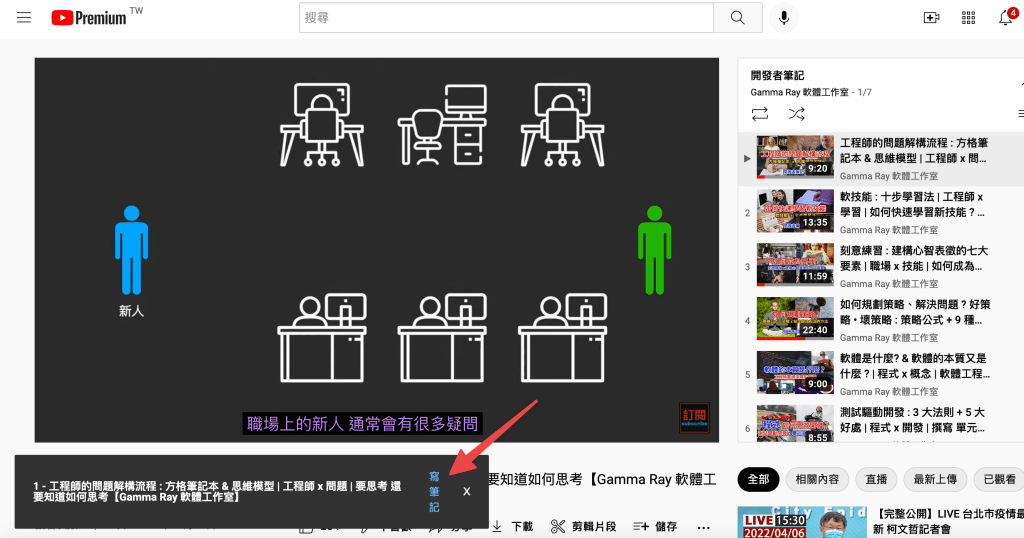Select the 全部 filter chip
The width and height of the screenshot is (1024, 538).
click(757, 479)
